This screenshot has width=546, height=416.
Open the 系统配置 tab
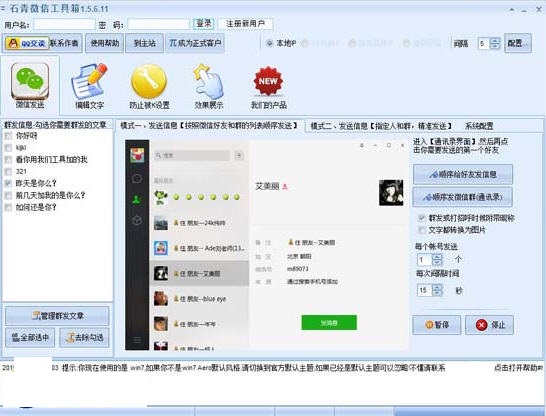tap(479, 126)
